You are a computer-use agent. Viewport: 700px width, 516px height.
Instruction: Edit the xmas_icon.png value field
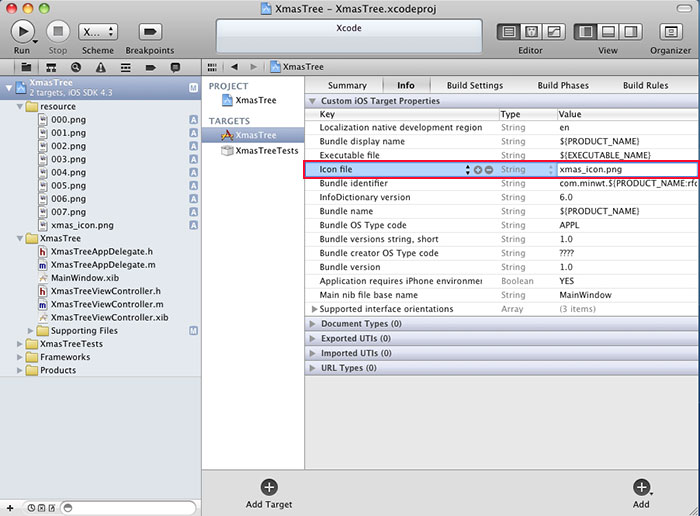click(627, 170)
